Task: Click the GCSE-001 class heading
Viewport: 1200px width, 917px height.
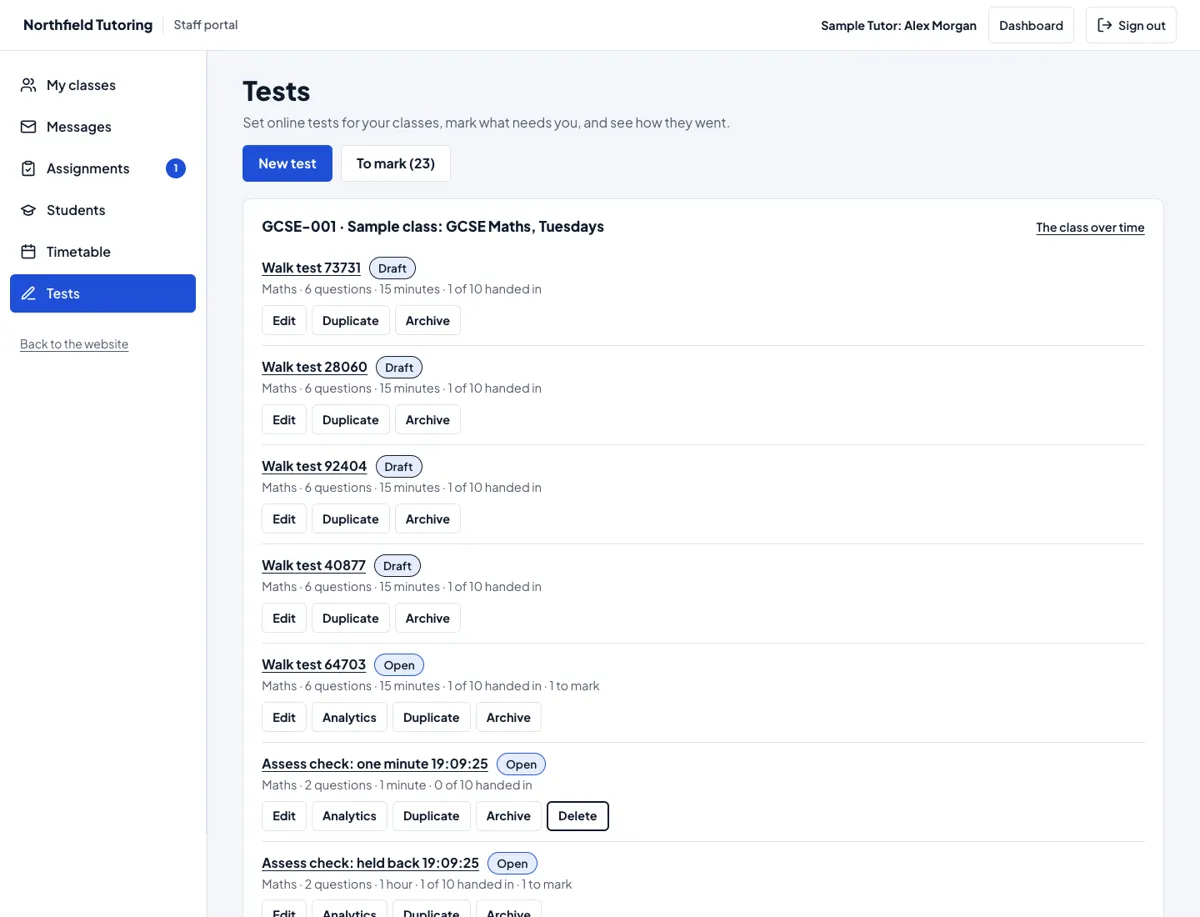Action: pyautogui.click(x=433, y=226)
